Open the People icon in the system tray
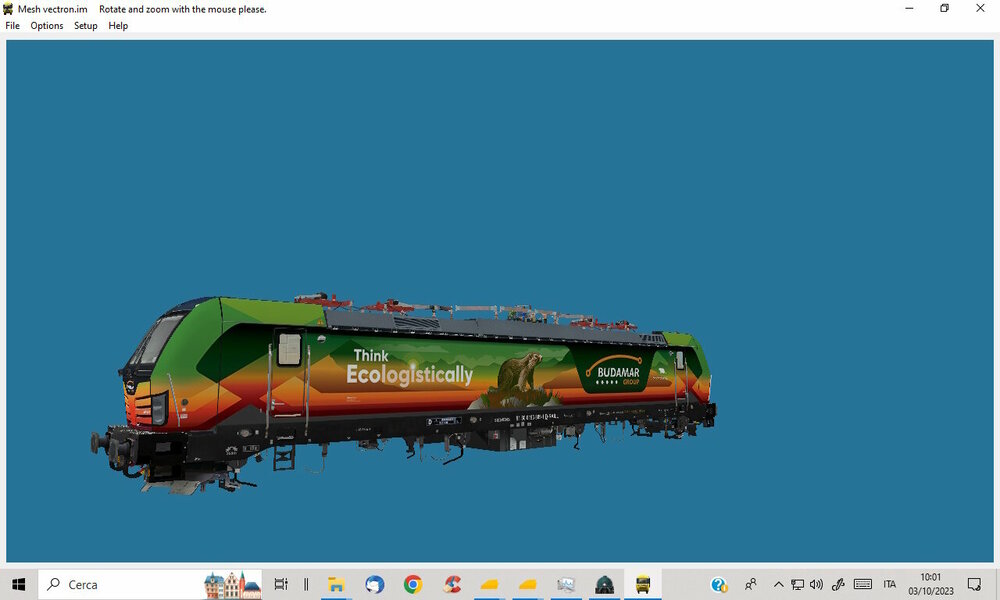 coord(751,584)
